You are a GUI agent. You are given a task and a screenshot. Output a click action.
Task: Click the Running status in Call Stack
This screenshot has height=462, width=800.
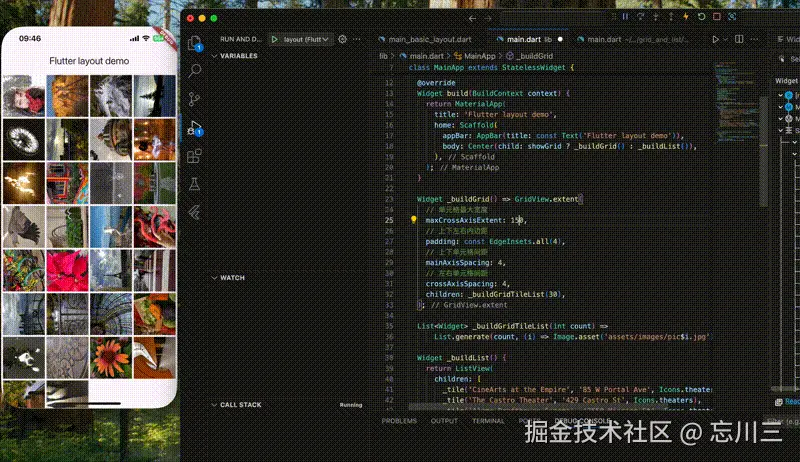pos(351,405)
